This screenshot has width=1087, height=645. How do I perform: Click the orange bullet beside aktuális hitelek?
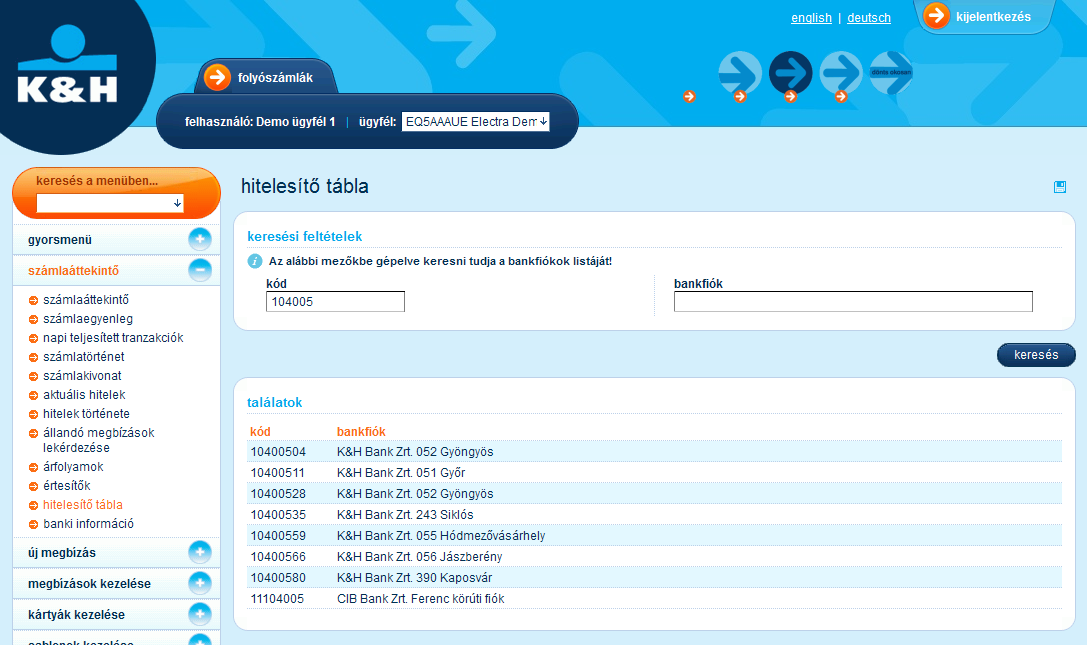[33, 395]
